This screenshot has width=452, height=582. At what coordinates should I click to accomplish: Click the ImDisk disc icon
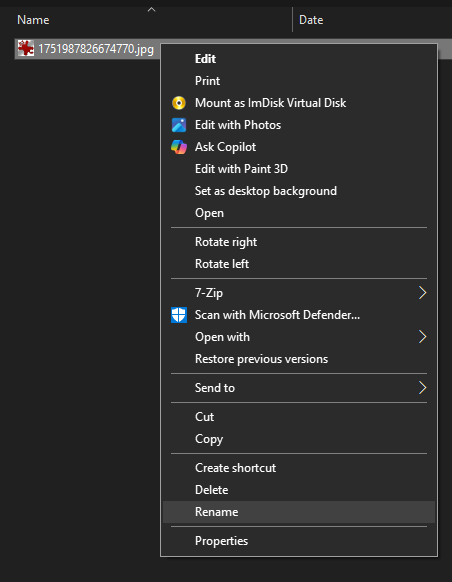[179, 103]
